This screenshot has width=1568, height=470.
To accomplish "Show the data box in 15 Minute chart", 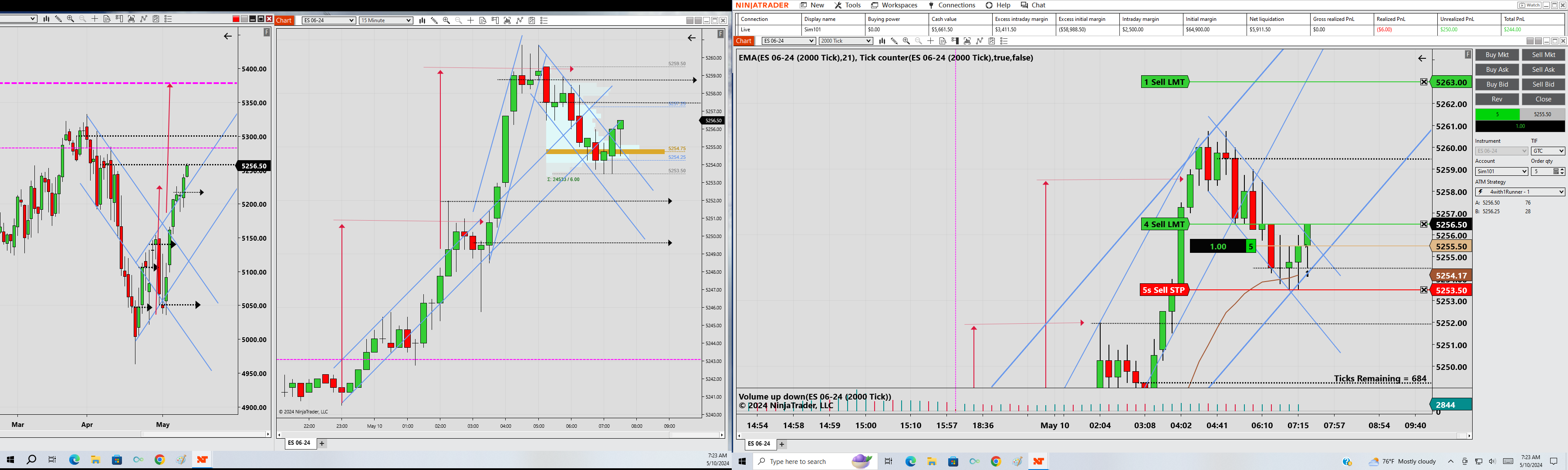I will [483, 20].
